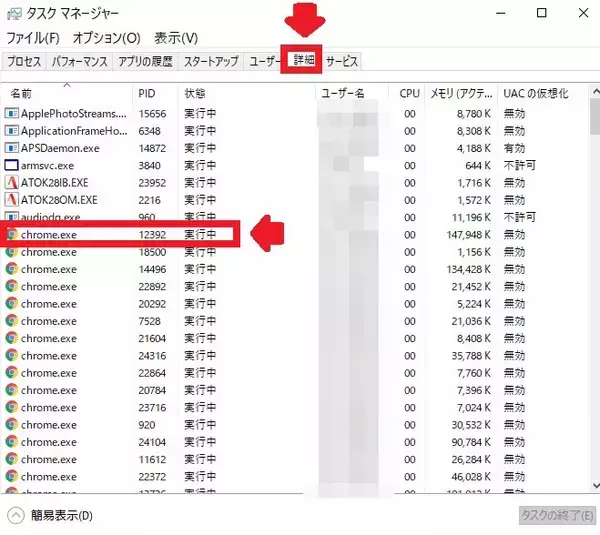Sort by UAC の仮想化 column header
This screenshot has height=535, width=600.
(543, 93)
